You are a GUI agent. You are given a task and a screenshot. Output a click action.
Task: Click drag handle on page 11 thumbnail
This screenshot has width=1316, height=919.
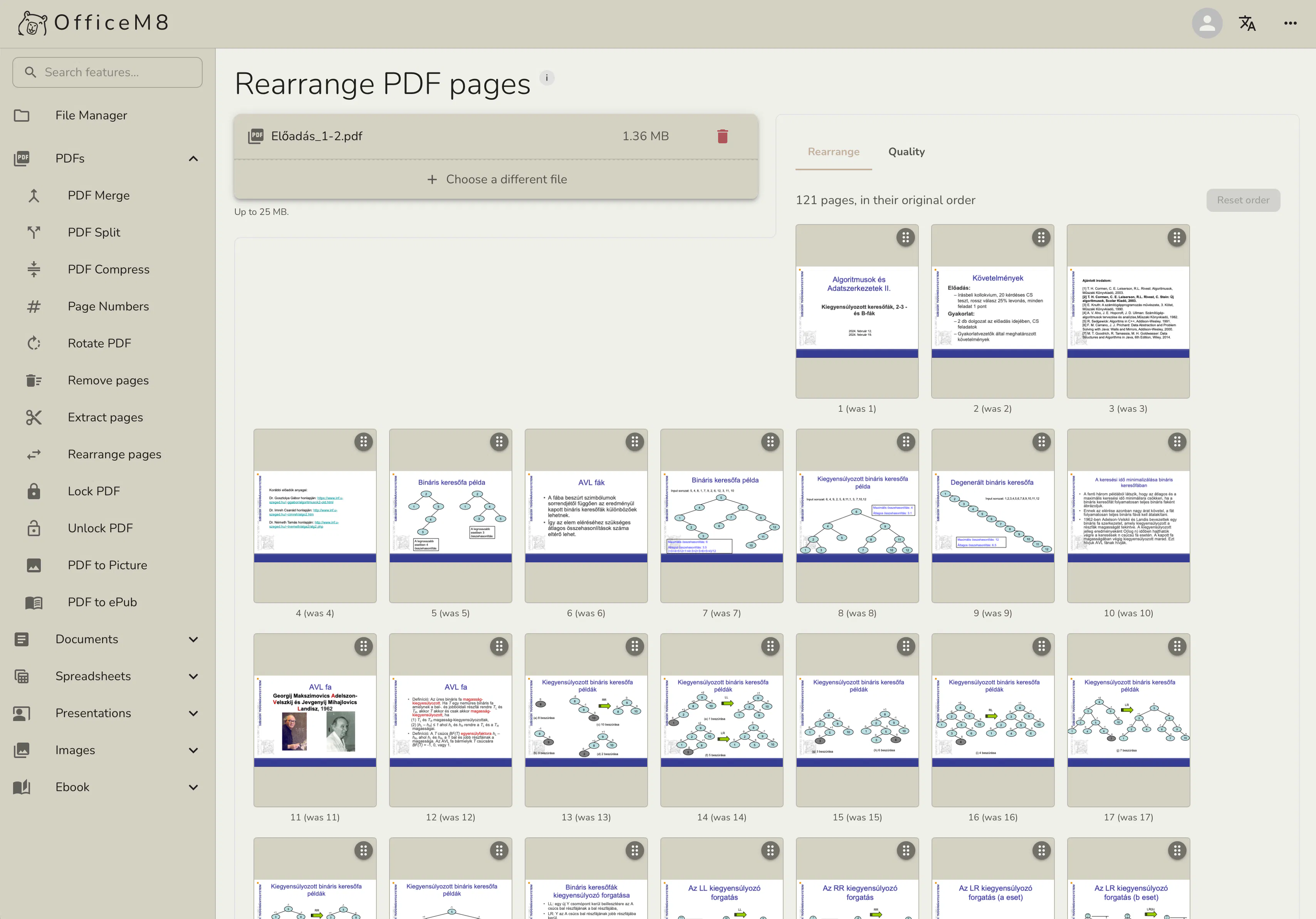coord(363,646)
